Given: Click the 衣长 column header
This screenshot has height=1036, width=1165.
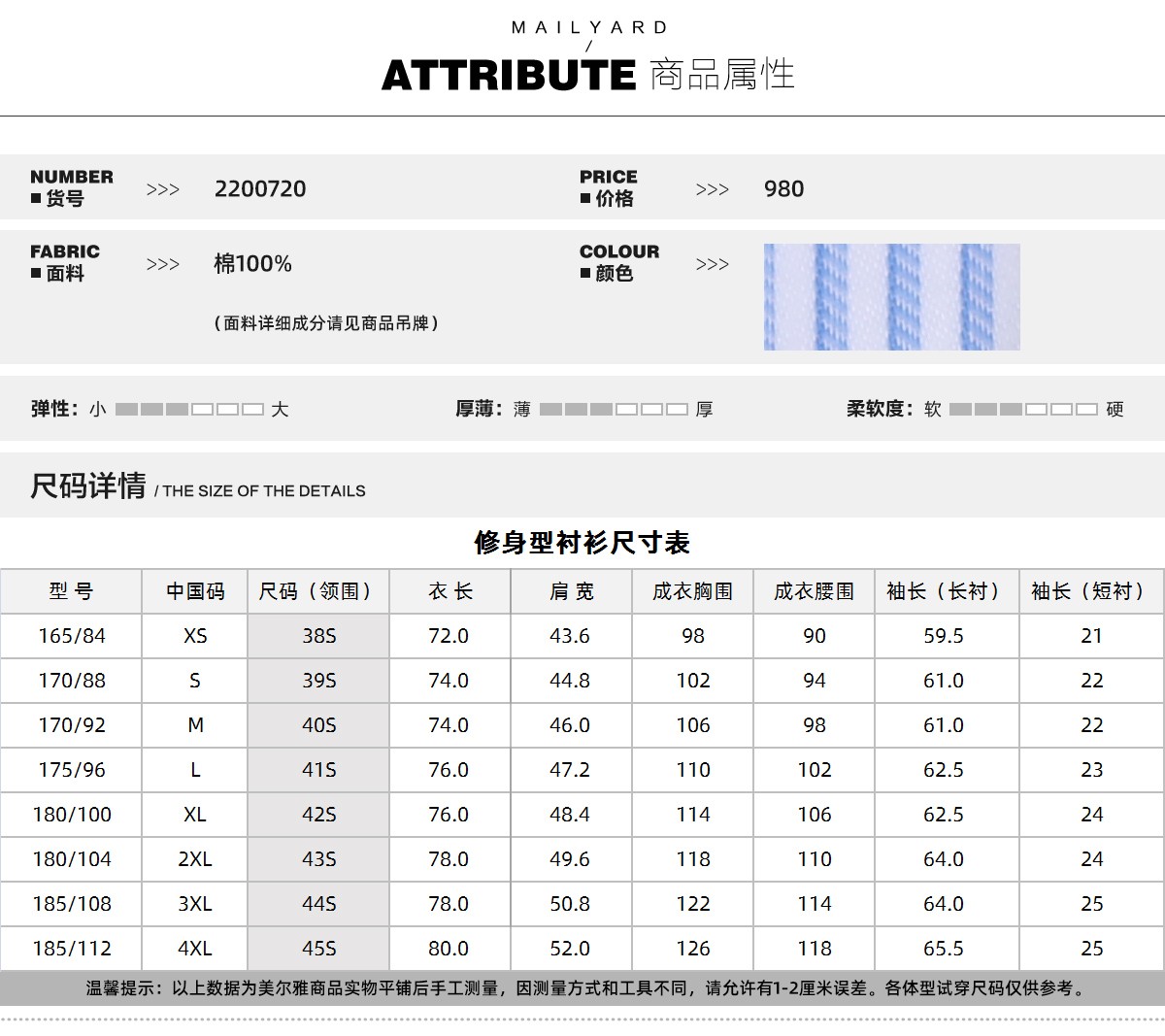Looking at the screenshot, I should (x=449, y=591).
